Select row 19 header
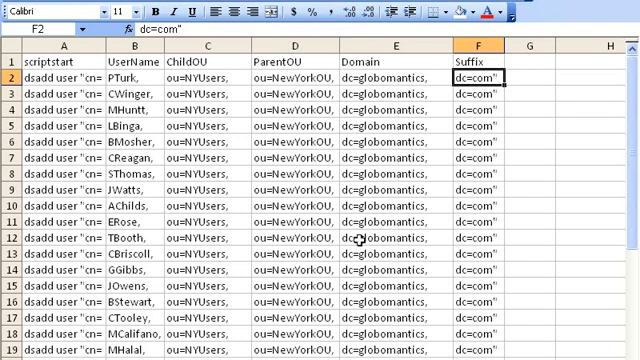 click(11, 350)
